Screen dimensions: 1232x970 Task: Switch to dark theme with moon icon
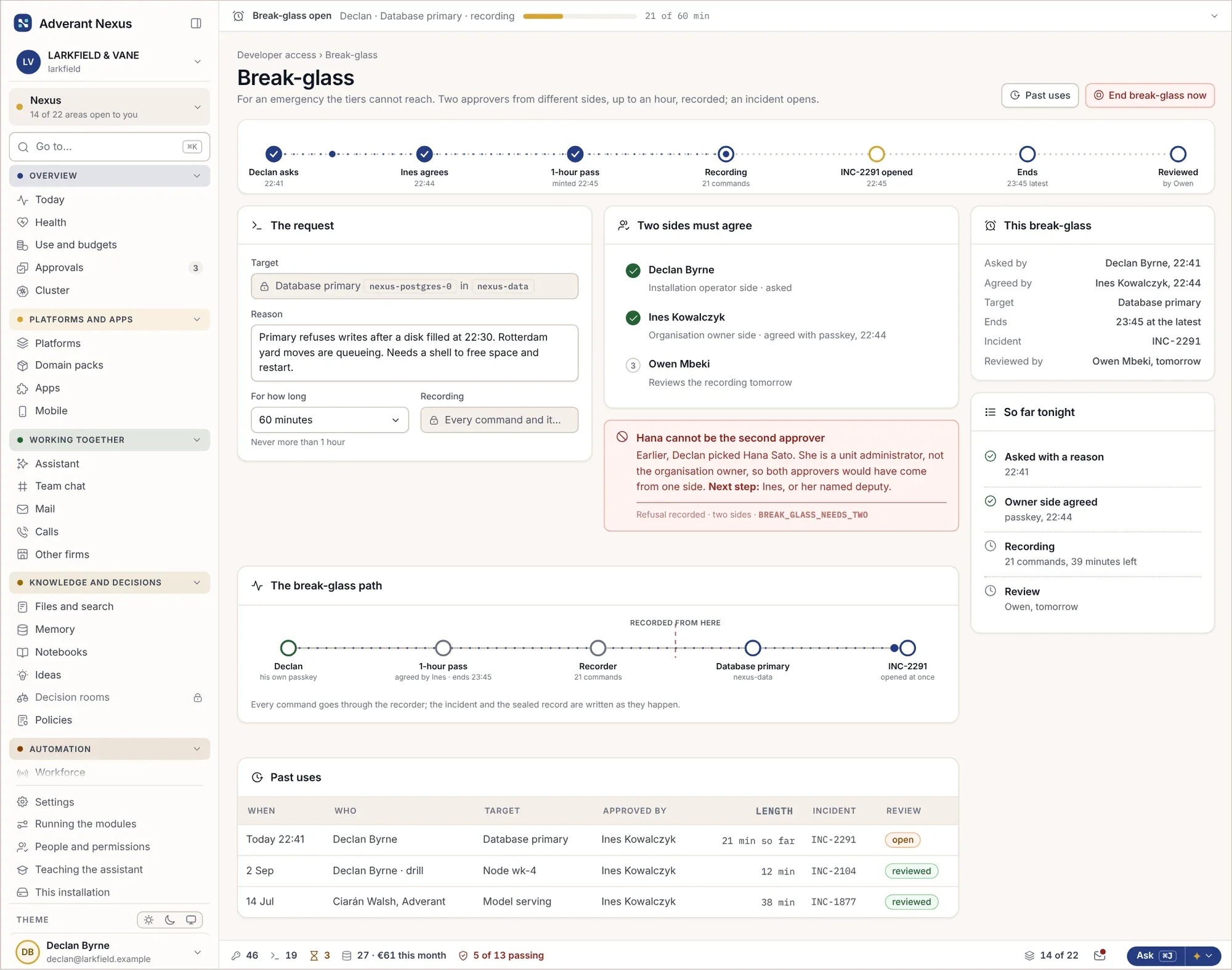(170, 919)
